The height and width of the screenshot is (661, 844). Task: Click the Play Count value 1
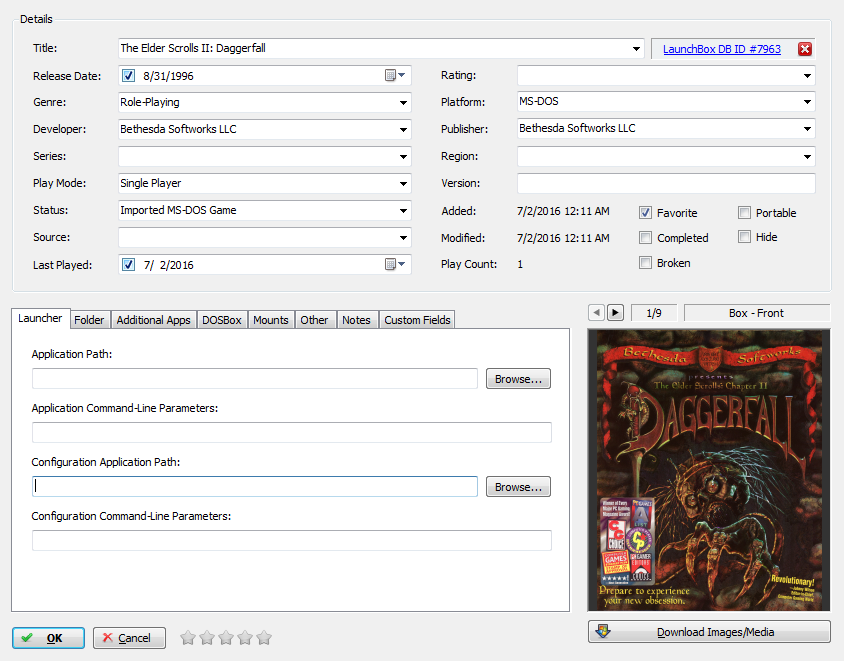click(x=520, y=264)
